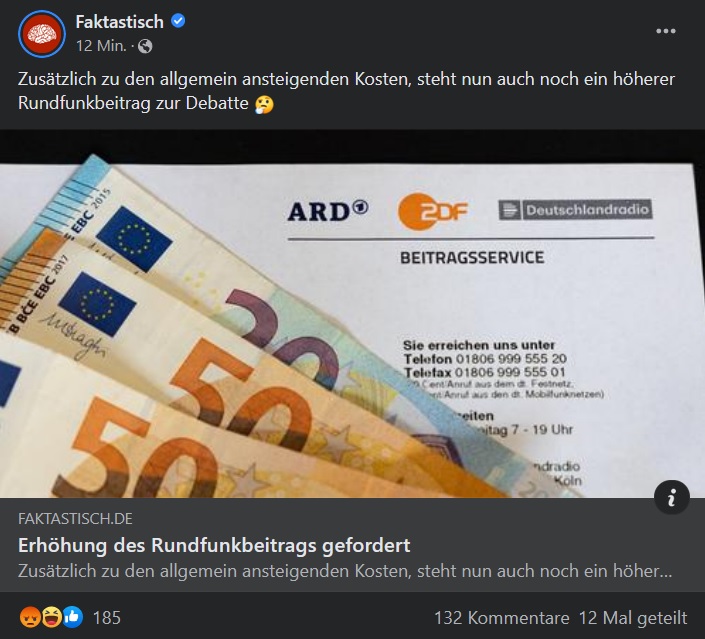The width and height of the screenshot is (705, 639).
Task: Open the three-dot post options menu
Action: point(665,31)
